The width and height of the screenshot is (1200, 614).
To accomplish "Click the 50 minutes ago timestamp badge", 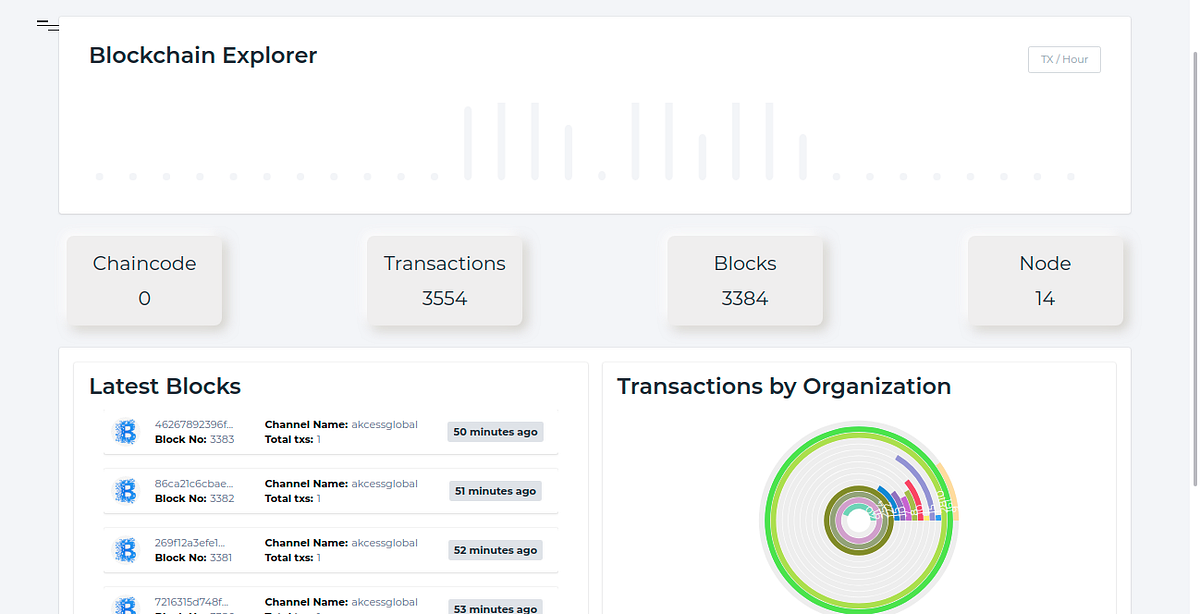I will coord(495,431).
